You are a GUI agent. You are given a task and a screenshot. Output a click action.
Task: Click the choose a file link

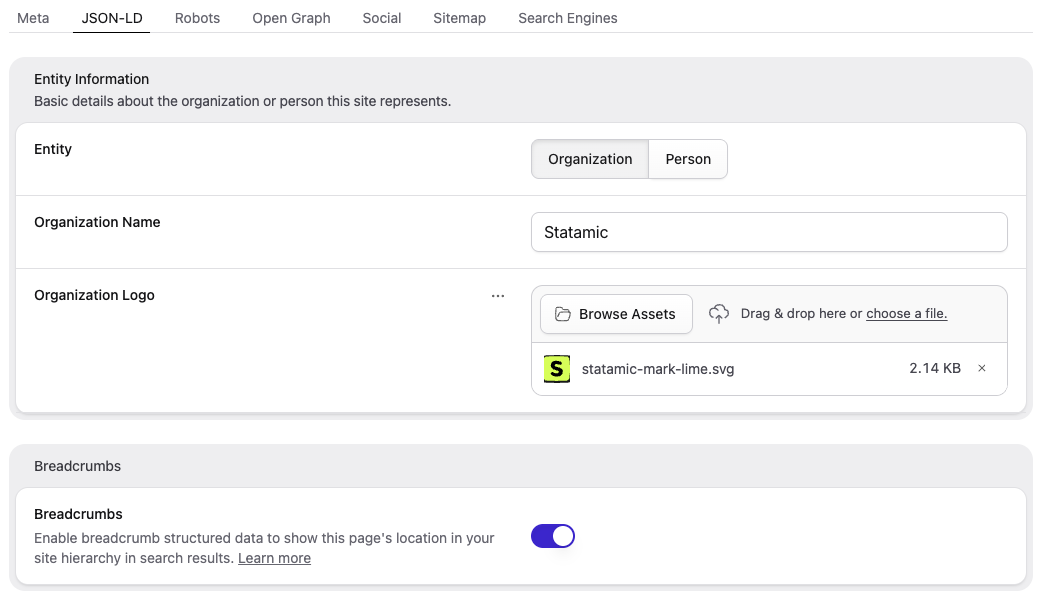coord(906,313)
